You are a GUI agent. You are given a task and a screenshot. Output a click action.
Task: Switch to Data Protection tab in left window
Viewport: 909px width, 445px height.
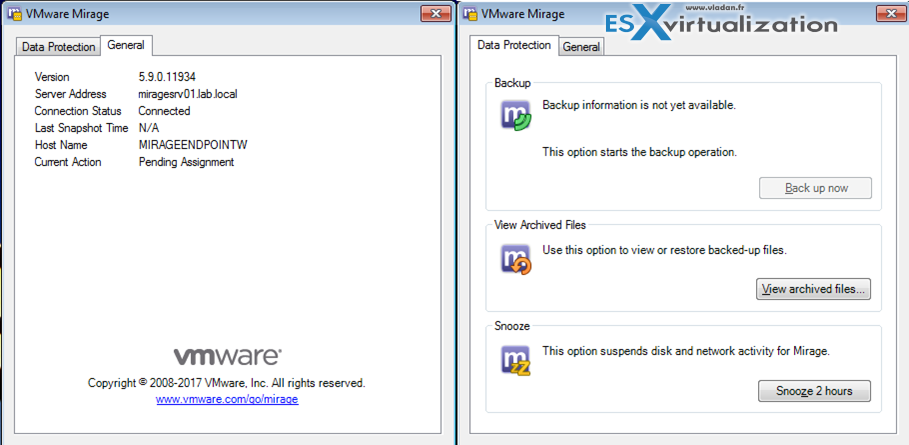click(59, 47)
